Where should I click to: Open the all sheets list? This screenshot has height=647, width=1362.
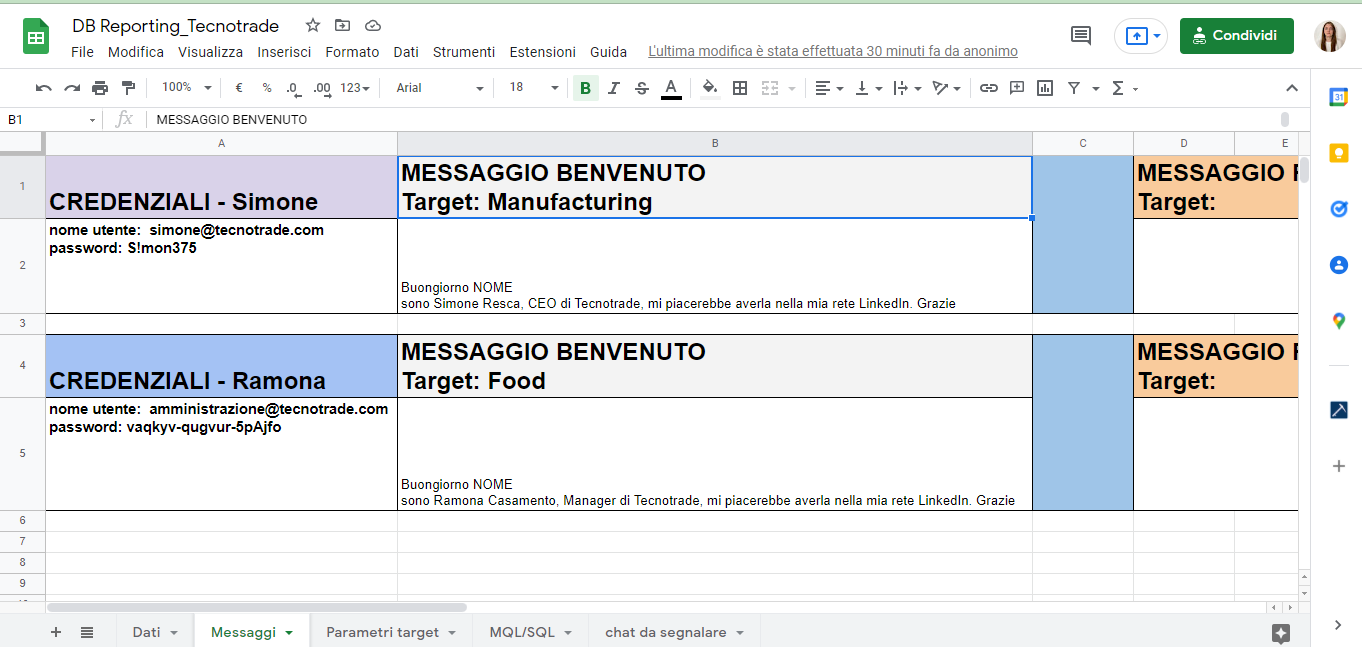[x=87, y=632]
